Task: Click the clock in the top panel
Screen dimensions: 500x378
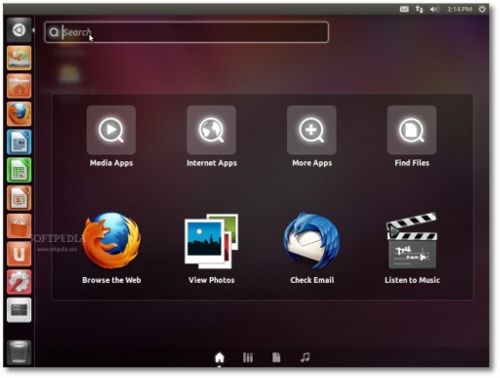Action: click(x=460, y=10)
